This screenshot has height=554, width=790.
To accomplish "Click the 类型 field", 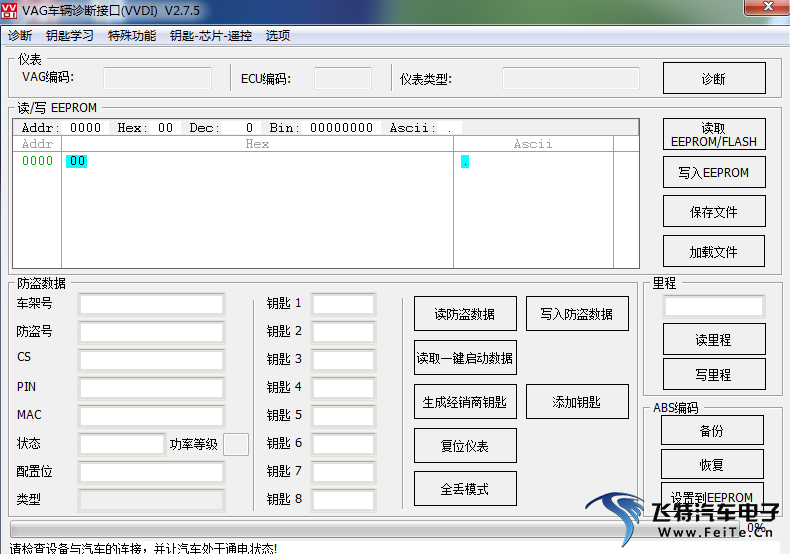I will pyautogui.click(x=151, y=500).
